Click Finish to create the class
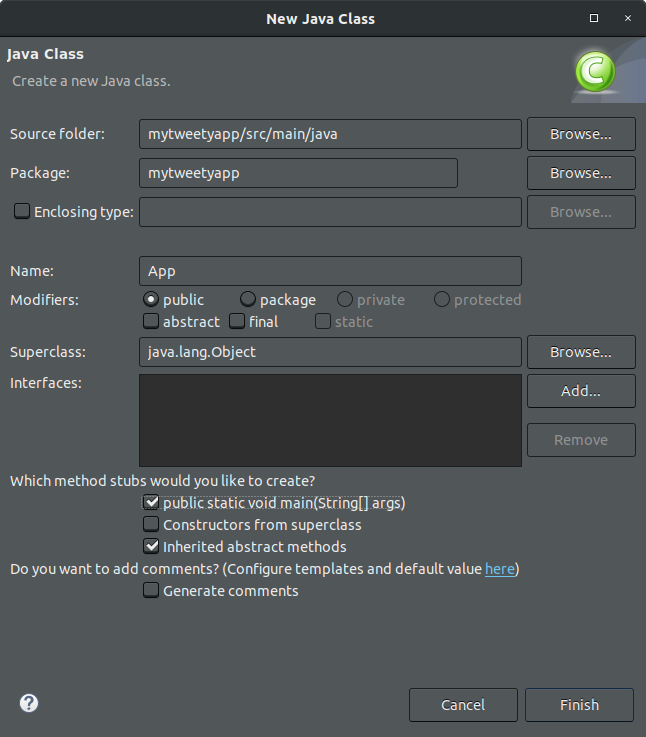The image size is (646, 737). point(579,705)
